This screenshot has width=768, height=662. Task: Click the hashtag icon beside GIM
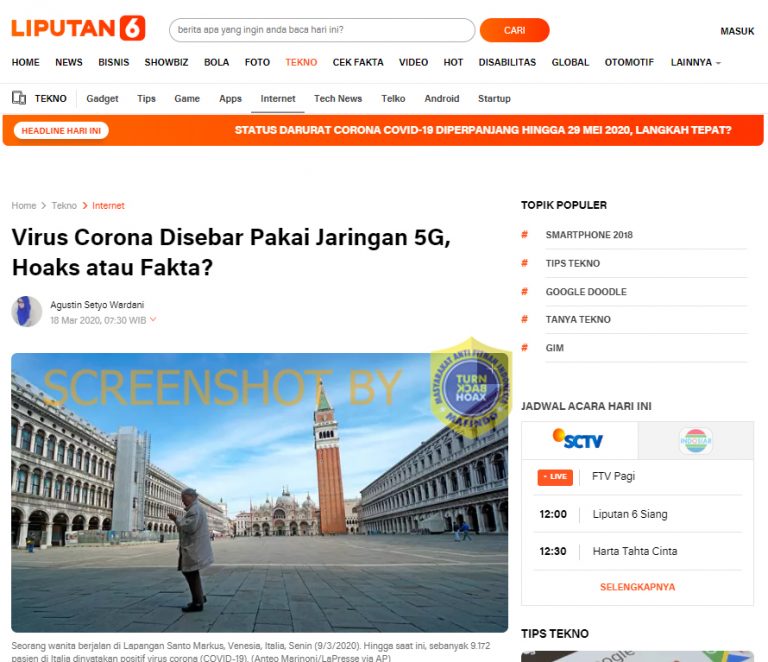coord(525,348)
